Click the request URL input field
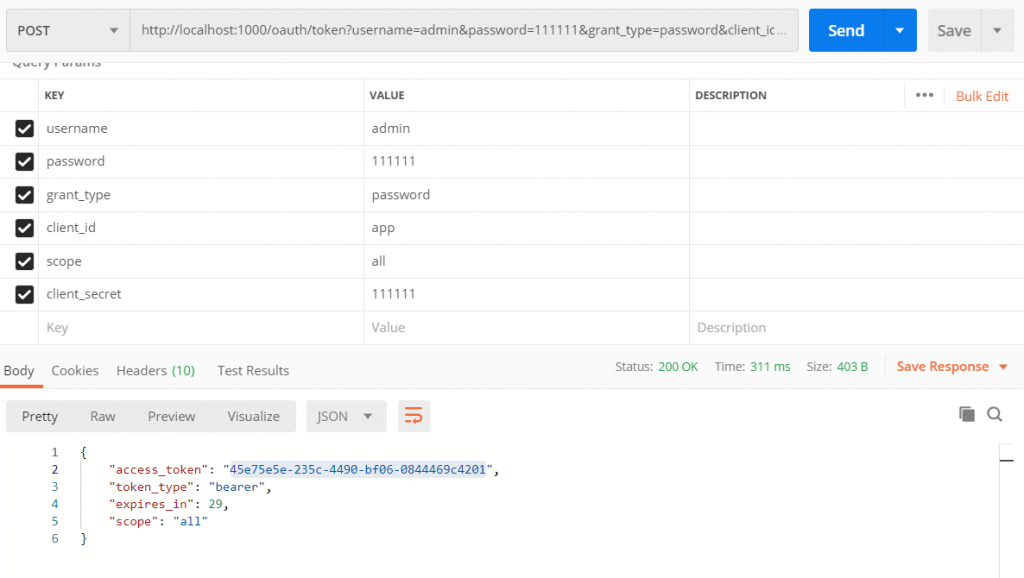Image resolution: width=1024 pixels, height=578 pixels. click(x=463, y=31)
